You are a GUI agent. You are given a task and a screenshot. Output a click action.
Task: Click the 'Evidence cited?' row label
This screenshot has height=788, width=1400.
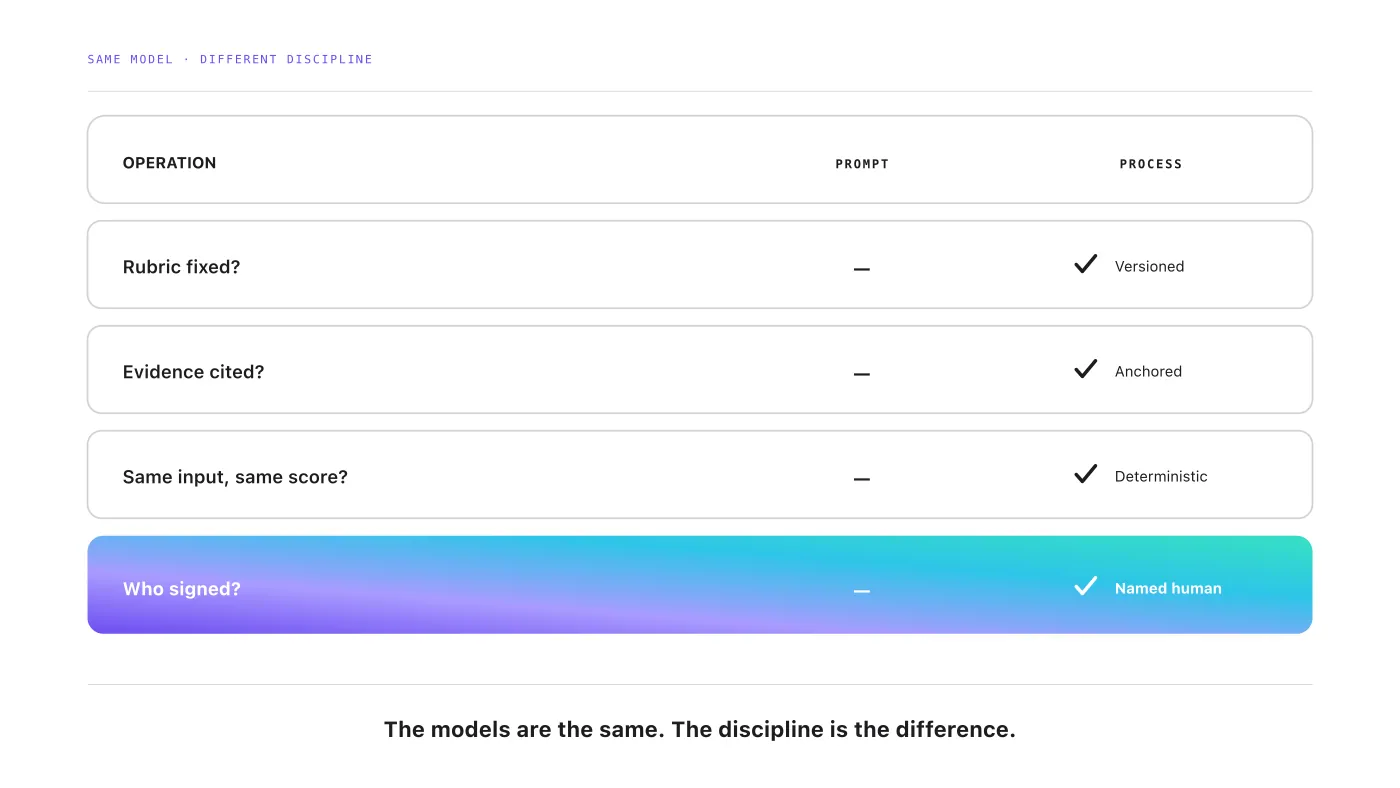point(193,372)
